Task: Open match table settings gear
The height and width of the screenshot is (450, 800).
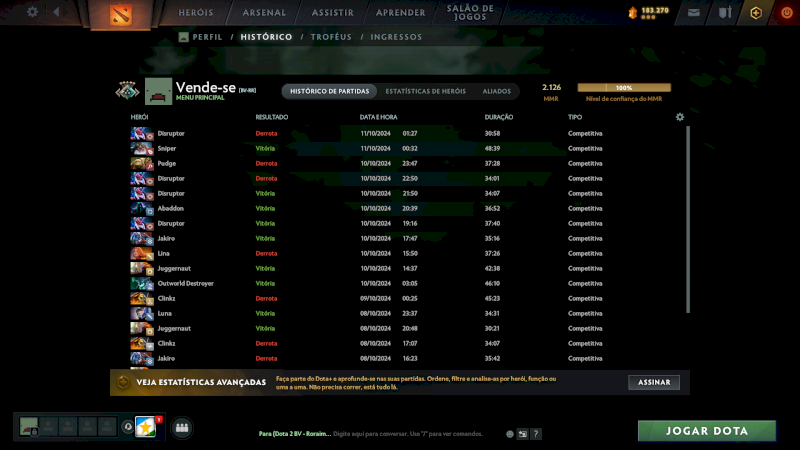Action: coord(680,117)
